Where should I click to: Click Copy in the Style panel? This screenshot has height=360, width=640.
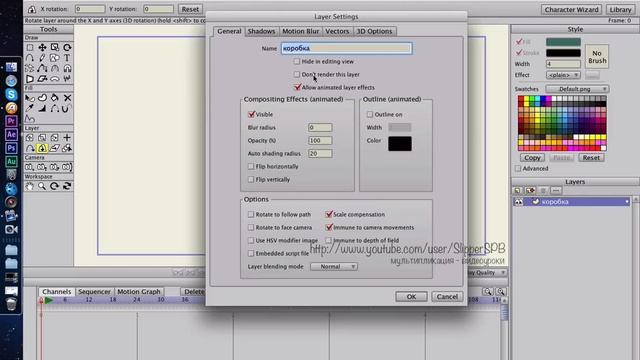(532, 158)
